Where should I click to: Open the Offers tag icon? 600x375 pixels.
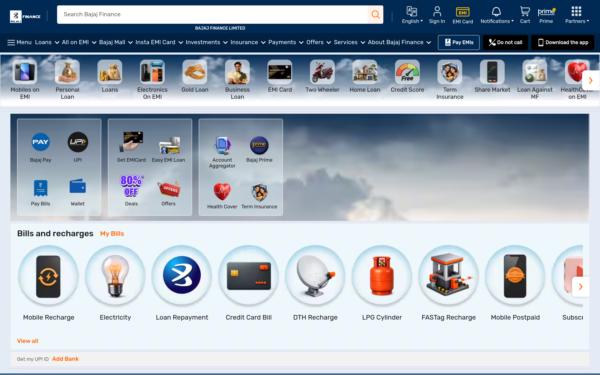pyautogui.click(x=168, y=189)
